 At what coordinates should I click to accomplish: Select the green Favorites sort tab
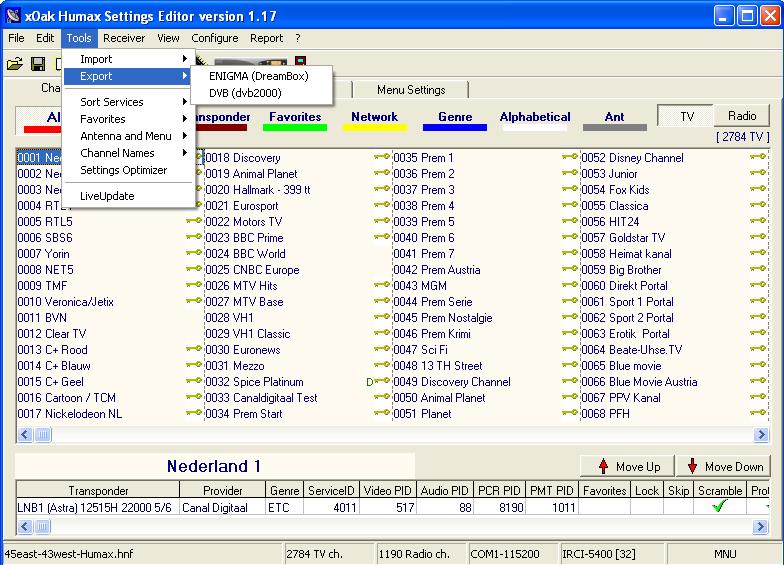click(x=295, y=120)
